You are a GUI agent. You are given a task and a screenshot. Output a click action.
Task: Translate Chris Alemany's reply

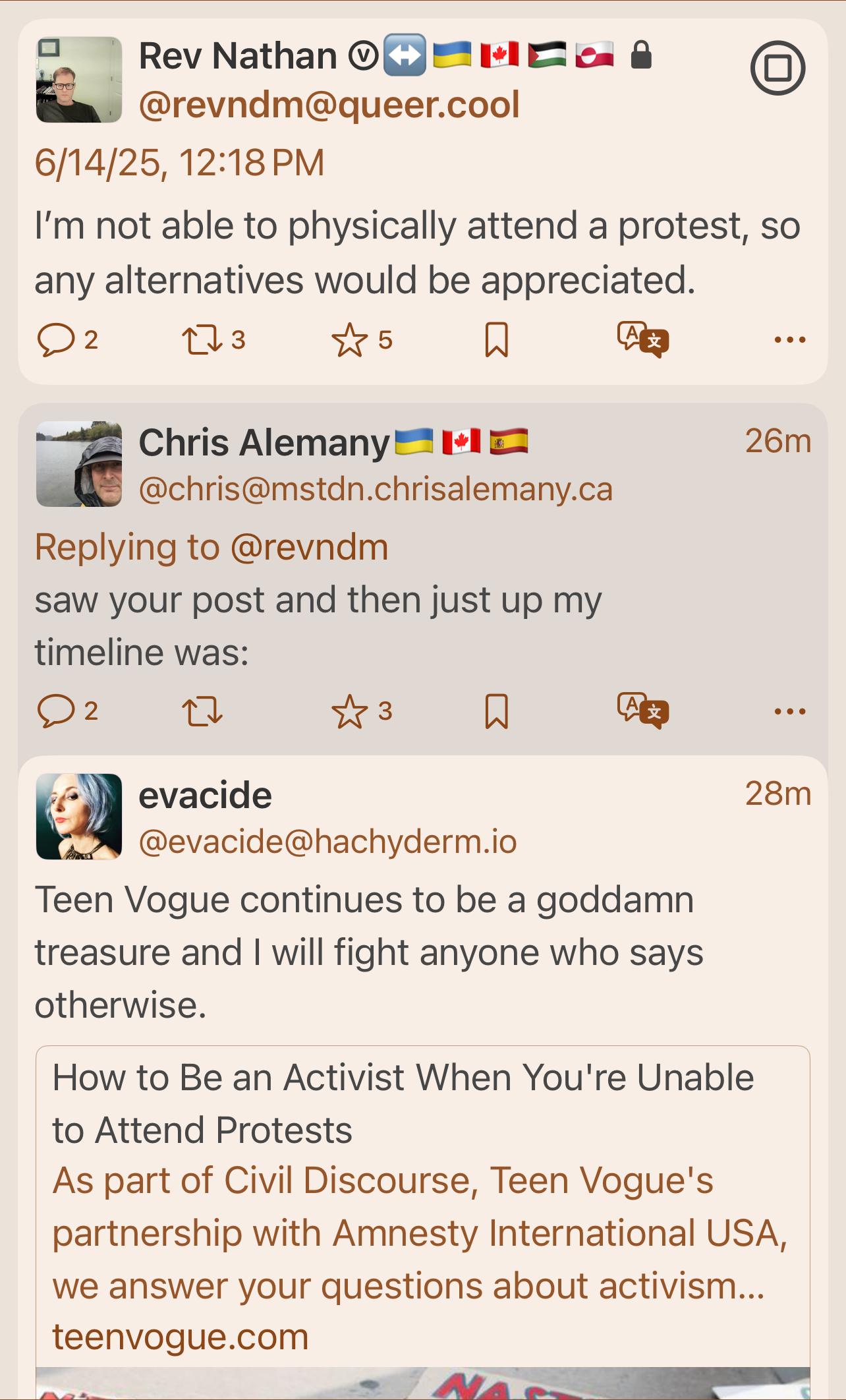[642, 711]
